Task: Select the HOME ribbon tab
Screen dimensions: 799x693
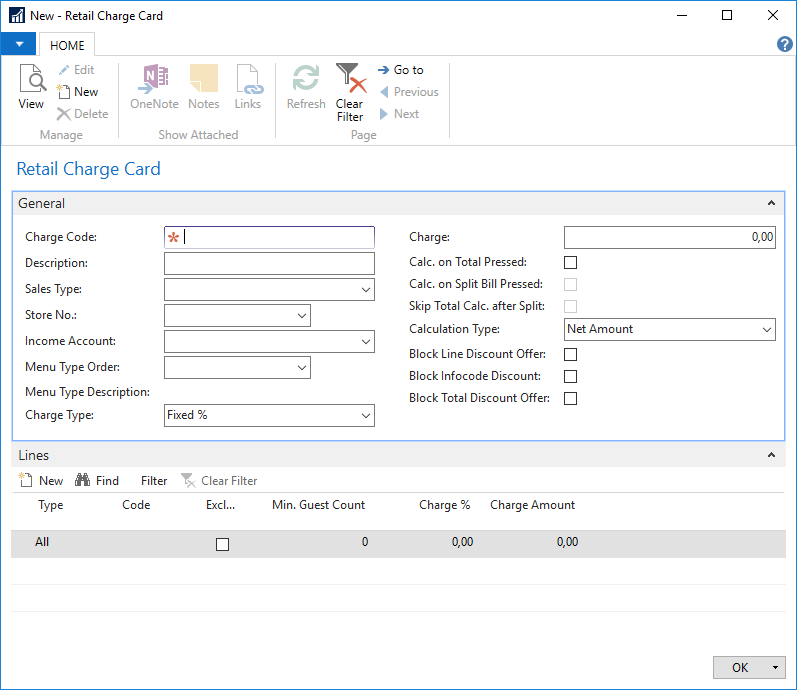Action: click(68, 45)
